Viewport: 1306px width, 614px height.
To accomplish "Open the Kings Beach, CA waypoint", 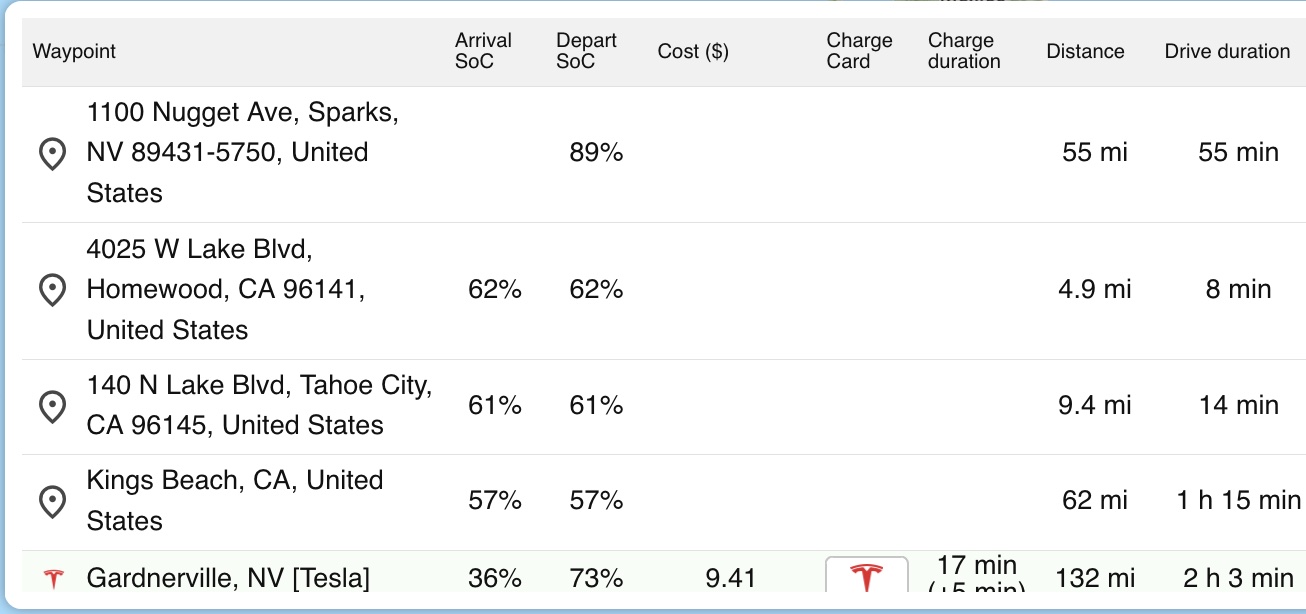I will [x=235, y=500].
